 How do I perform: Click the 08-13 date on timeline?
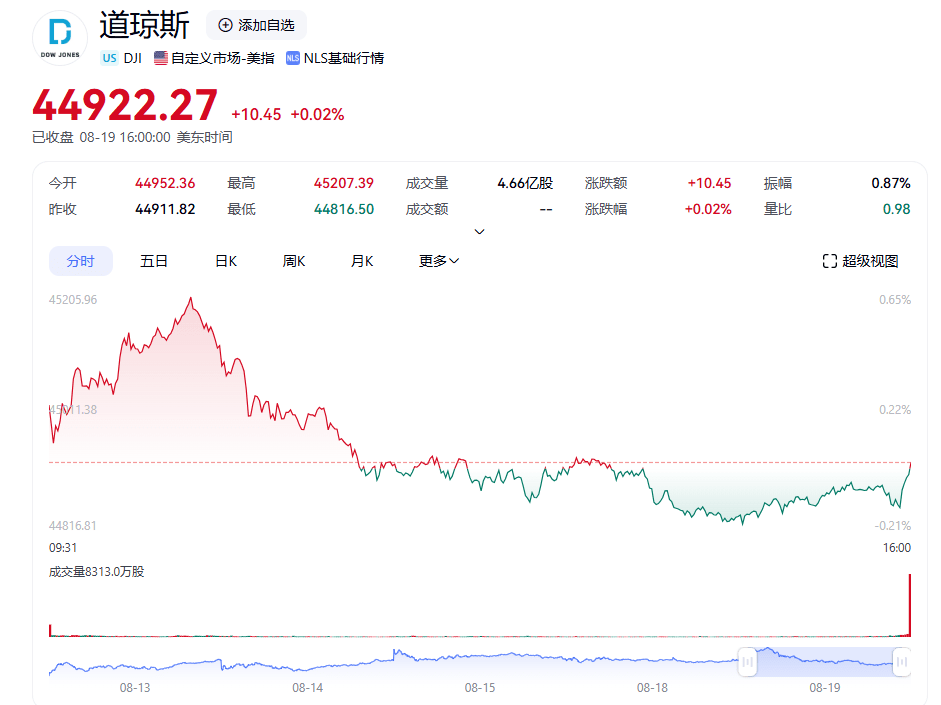click(x=135, y=688)
